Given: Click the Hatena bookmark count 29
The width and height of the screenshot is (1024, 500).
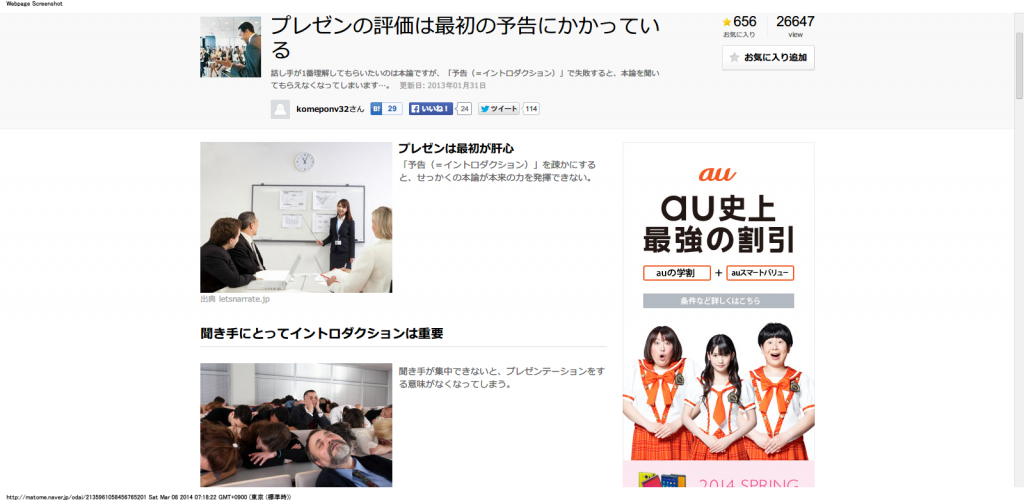Looking at the screenshot, I should click(393, 109).
